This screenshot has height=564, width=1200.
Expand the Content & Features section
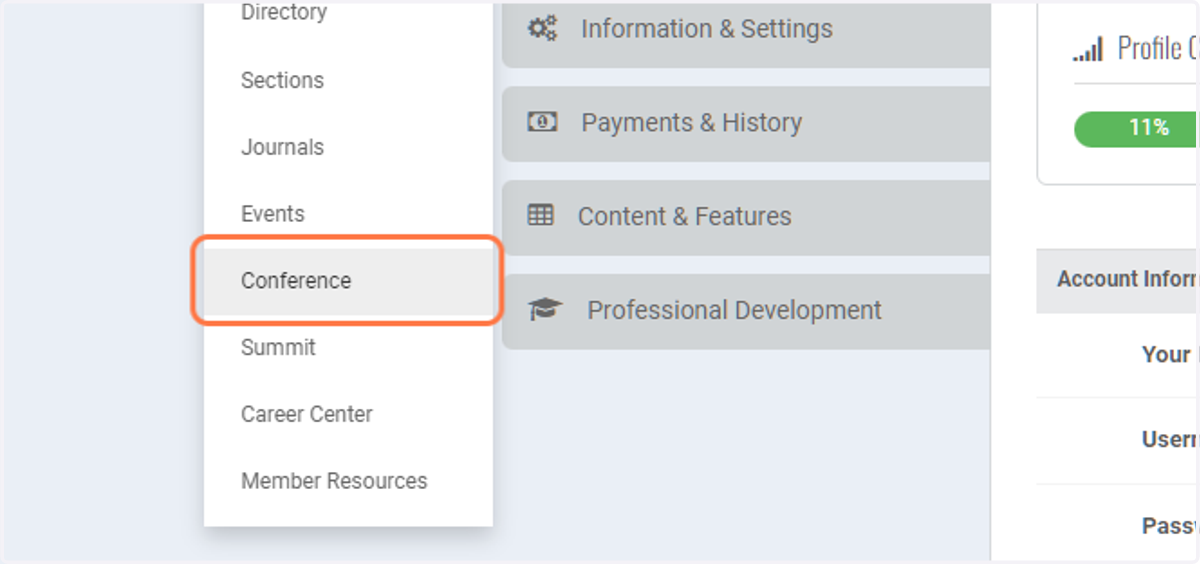tap(746, 217)
